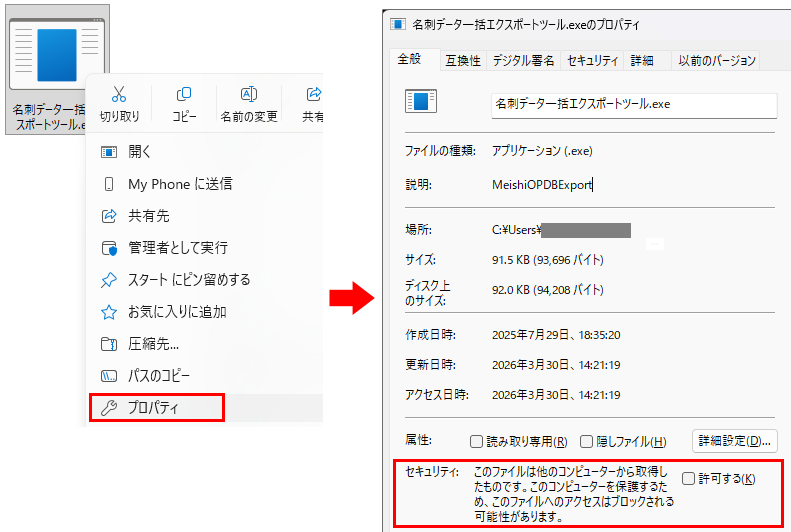The width and height of the screenshot is (791, 532).
Task: Click 共有先 in the context menu
Action: [148, 216]
